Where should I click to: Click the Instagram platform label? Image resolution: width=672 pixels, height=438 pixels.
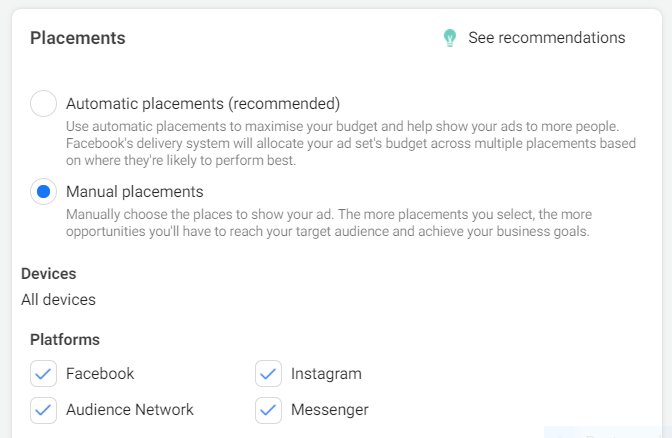coord(326,374)
